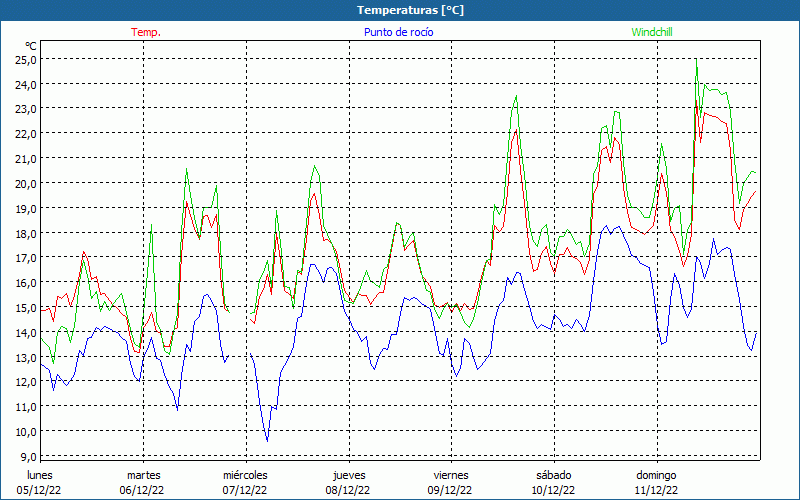Click the '24,0' y-axis value

point(26,85)
